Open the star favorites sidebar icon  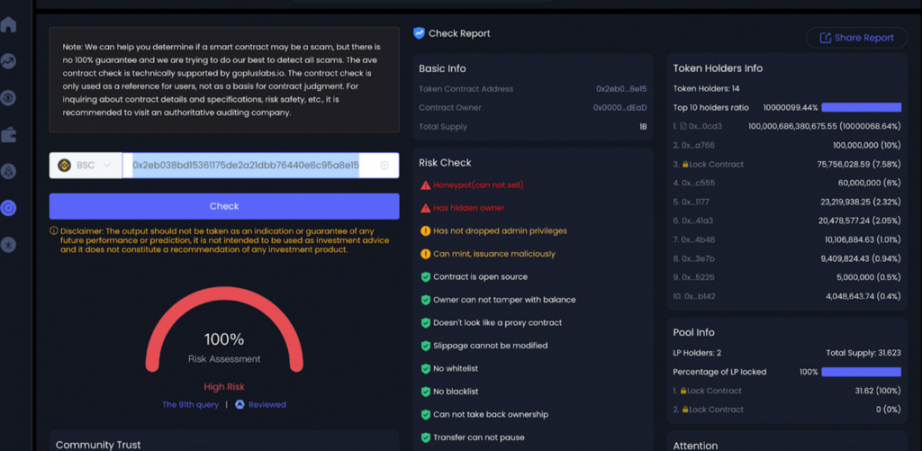pyautogui.click(x=9, y=245)
